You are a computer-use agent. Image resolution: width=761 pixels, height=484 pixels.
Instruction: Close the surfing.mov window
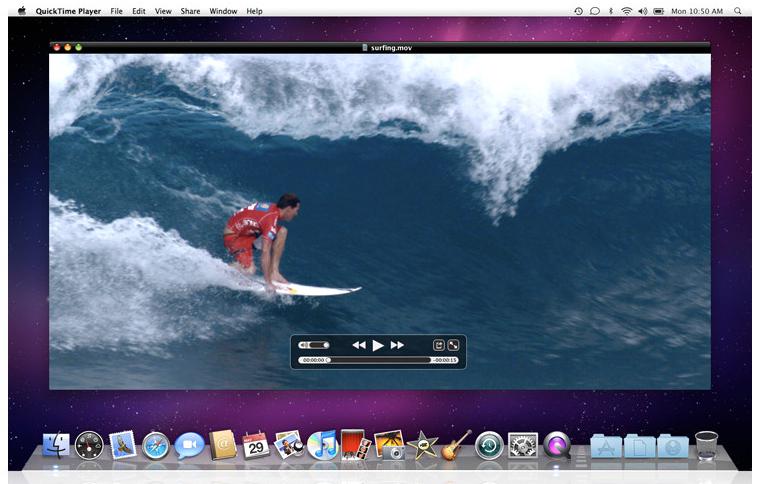pos(57,47)
